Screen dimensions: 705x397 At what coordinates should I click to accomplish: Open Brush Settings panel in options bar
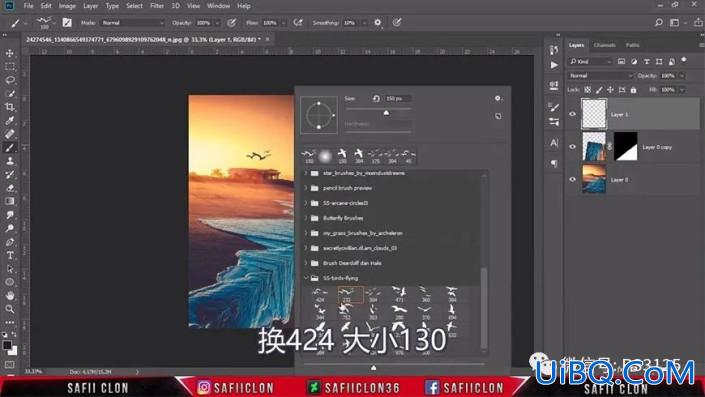click(67, 22)
